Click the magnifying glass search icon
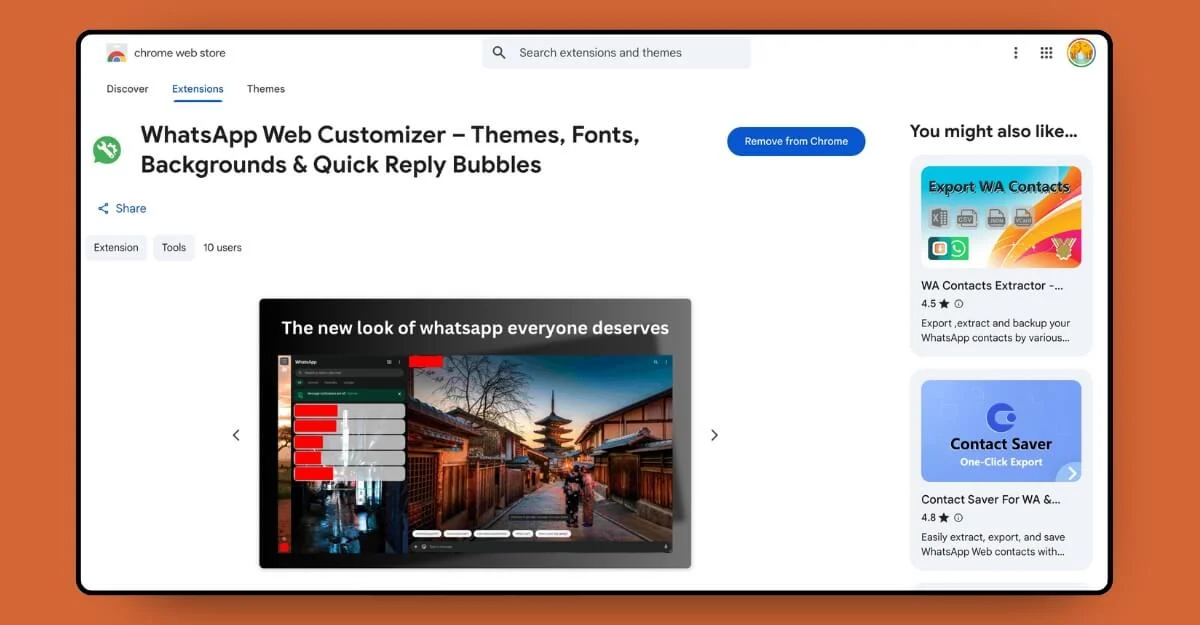 [x=499, y=52]
